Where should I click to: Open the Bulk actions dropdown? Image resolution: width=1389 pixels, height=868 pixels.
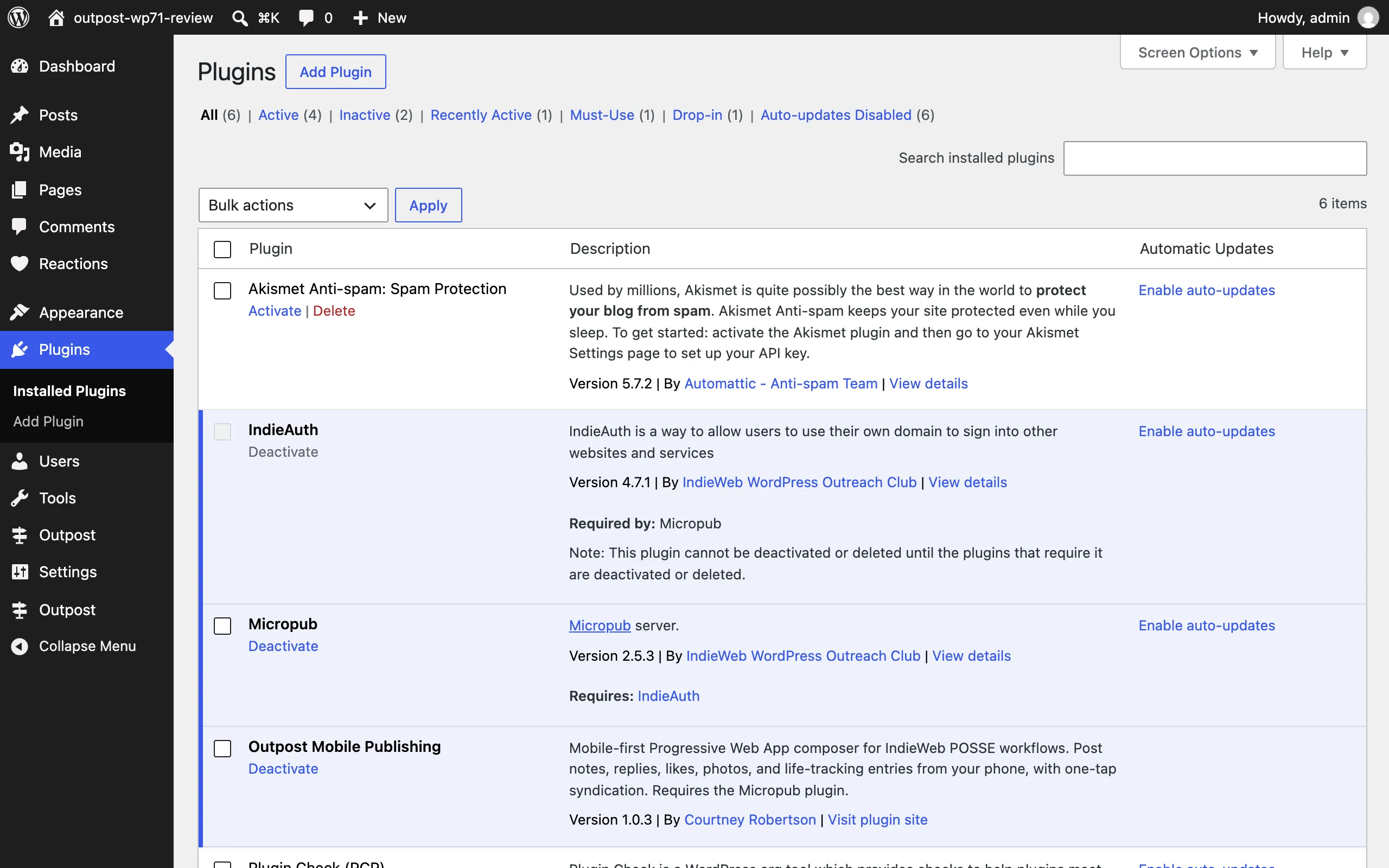pos(294,205)
